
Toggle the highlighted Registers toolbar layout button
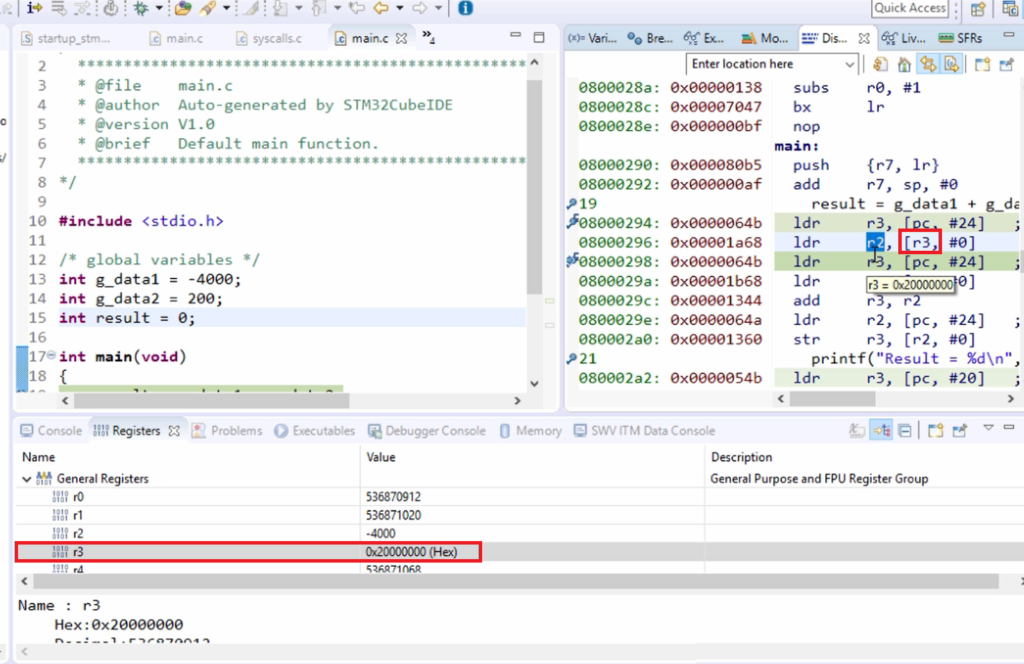882,430
